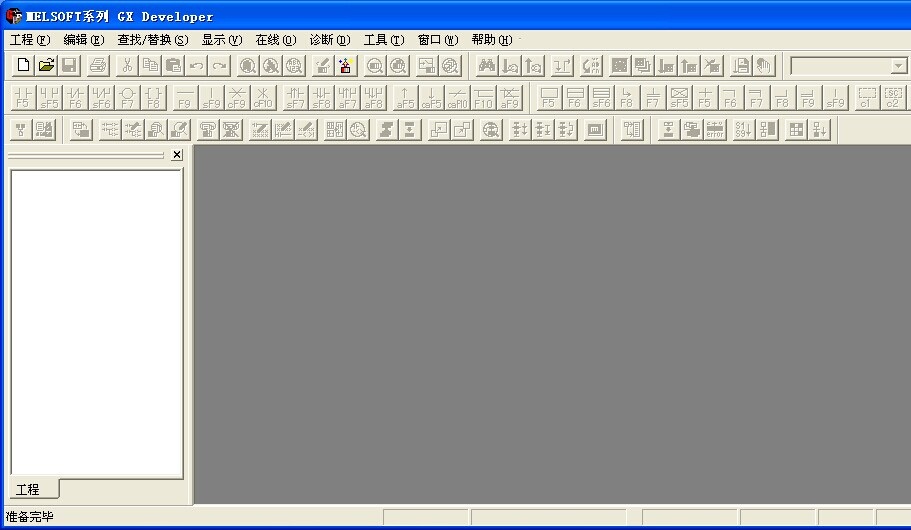
Task: Open the 显示(V) menu
Action: click(x=221, y=40)
